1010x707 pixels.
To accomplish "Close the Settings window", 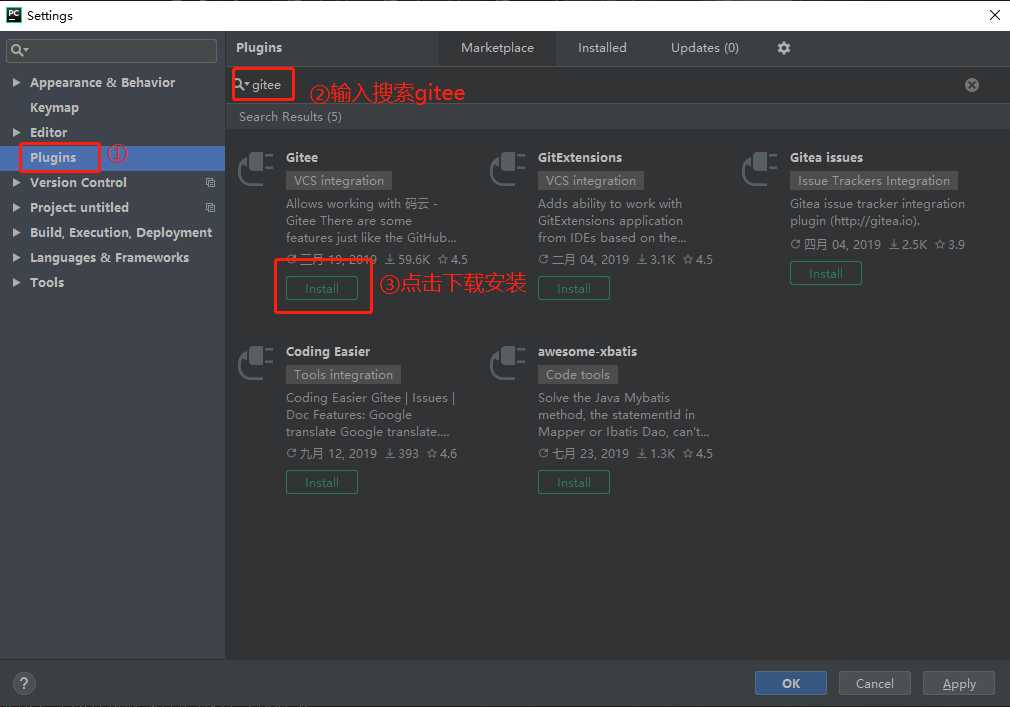I will click(995, 15).
